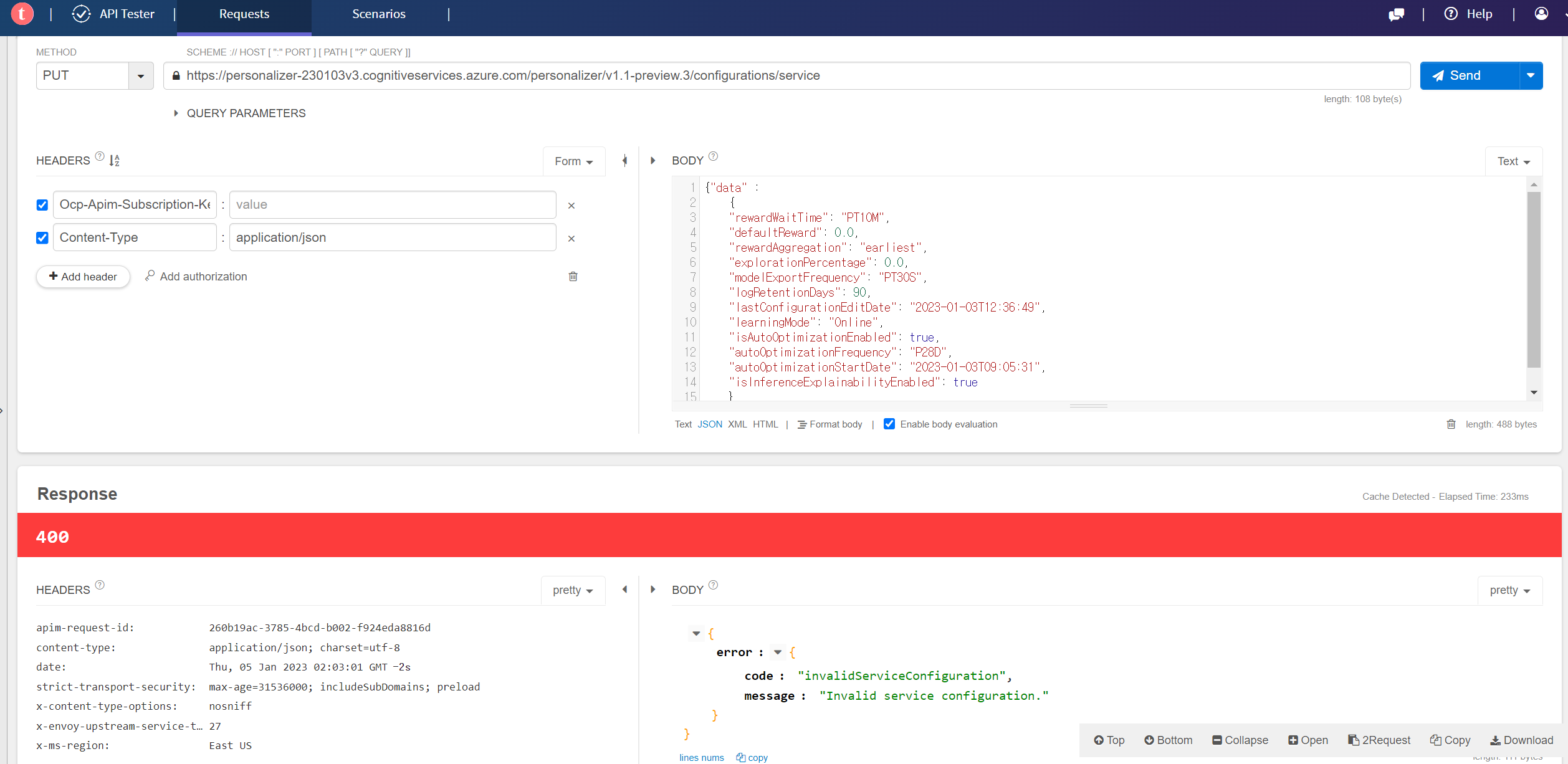Select XML body format

737,424
